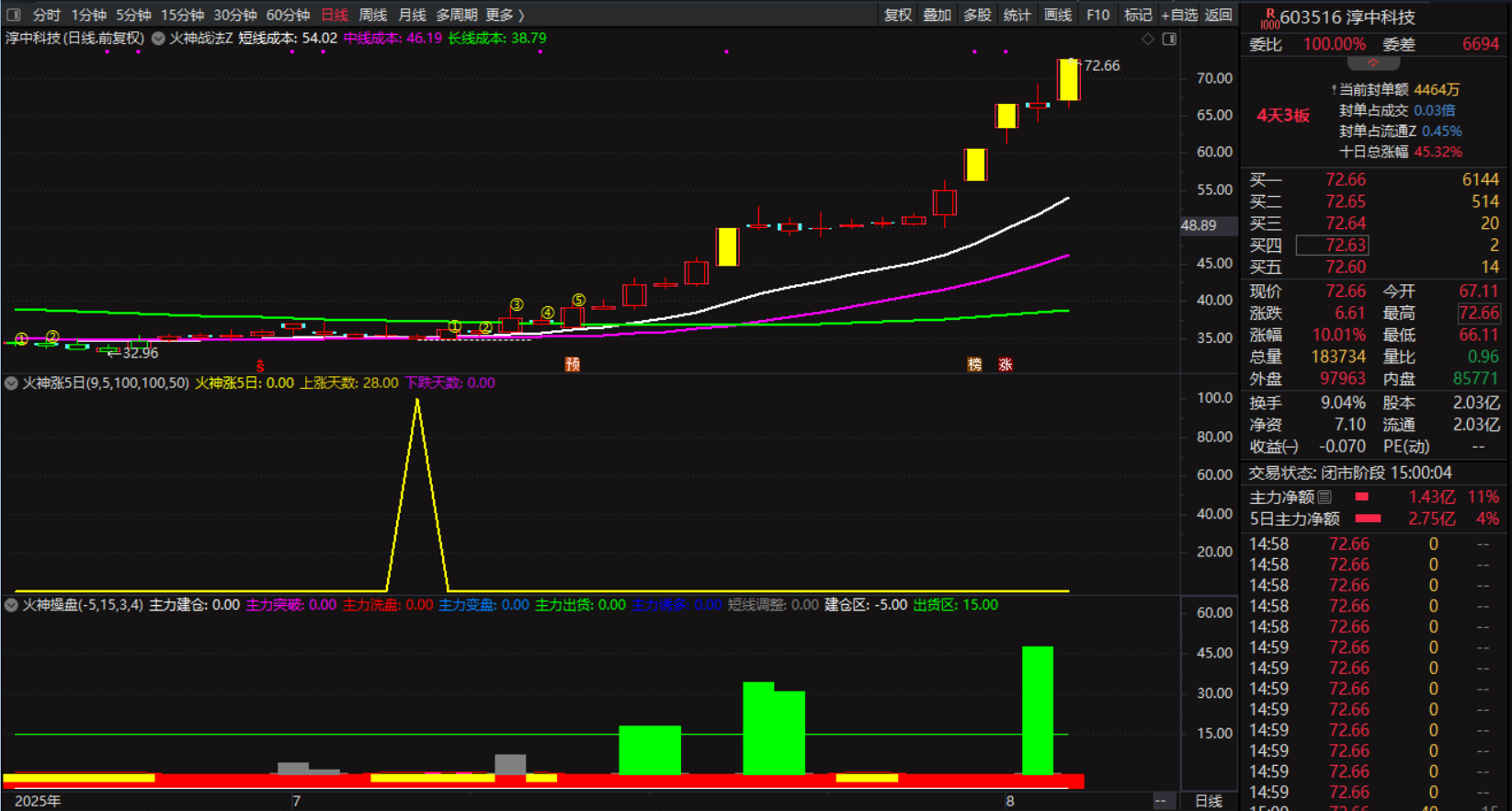1512x811 pixels.
Task: Open 火神操盘 indicator dropdown
Action: pyautogui.click(x=11, y=605)
